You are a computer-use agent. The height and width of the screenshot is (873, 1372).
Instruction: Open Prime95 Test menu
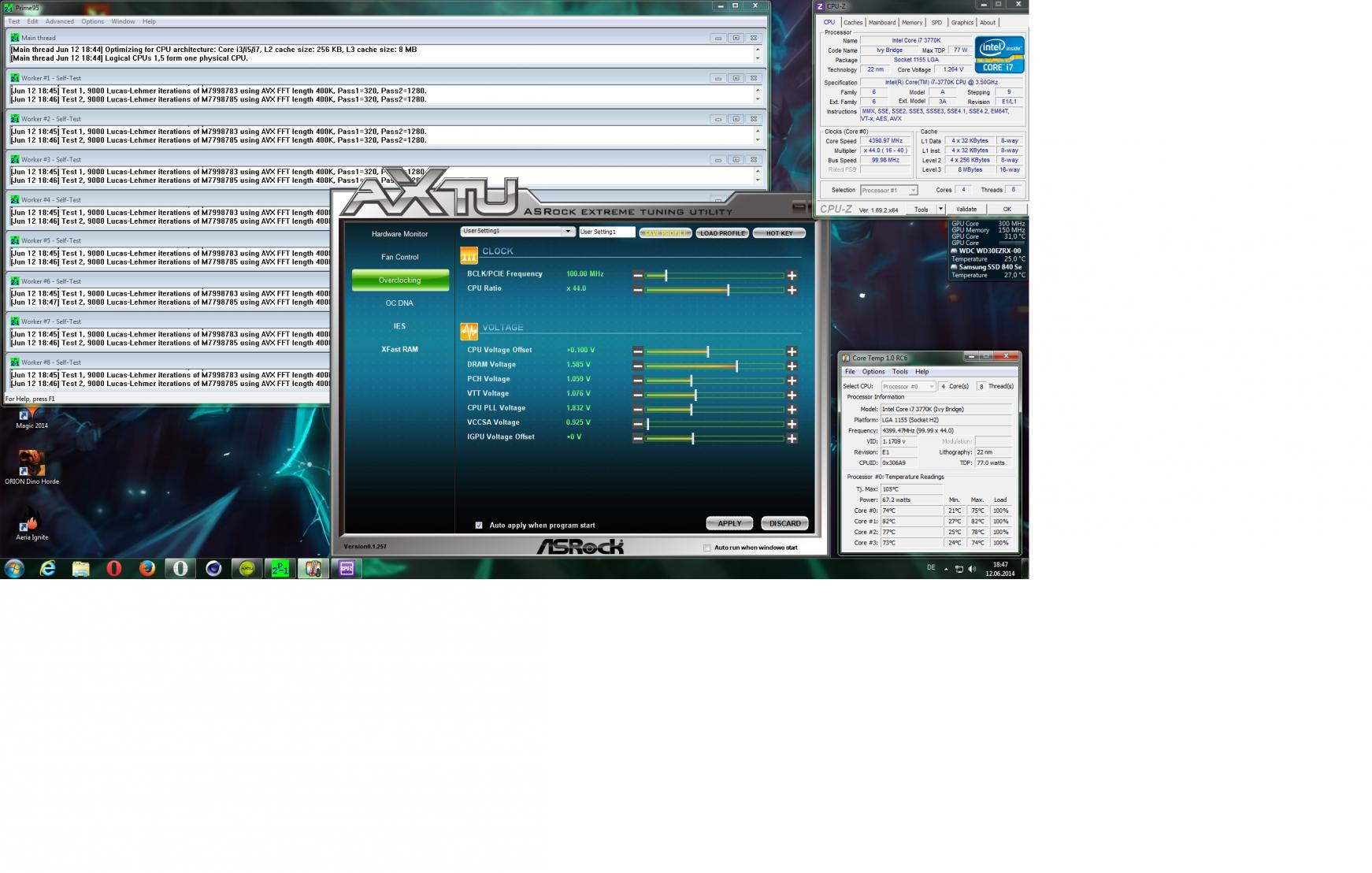tap(13, 21)
